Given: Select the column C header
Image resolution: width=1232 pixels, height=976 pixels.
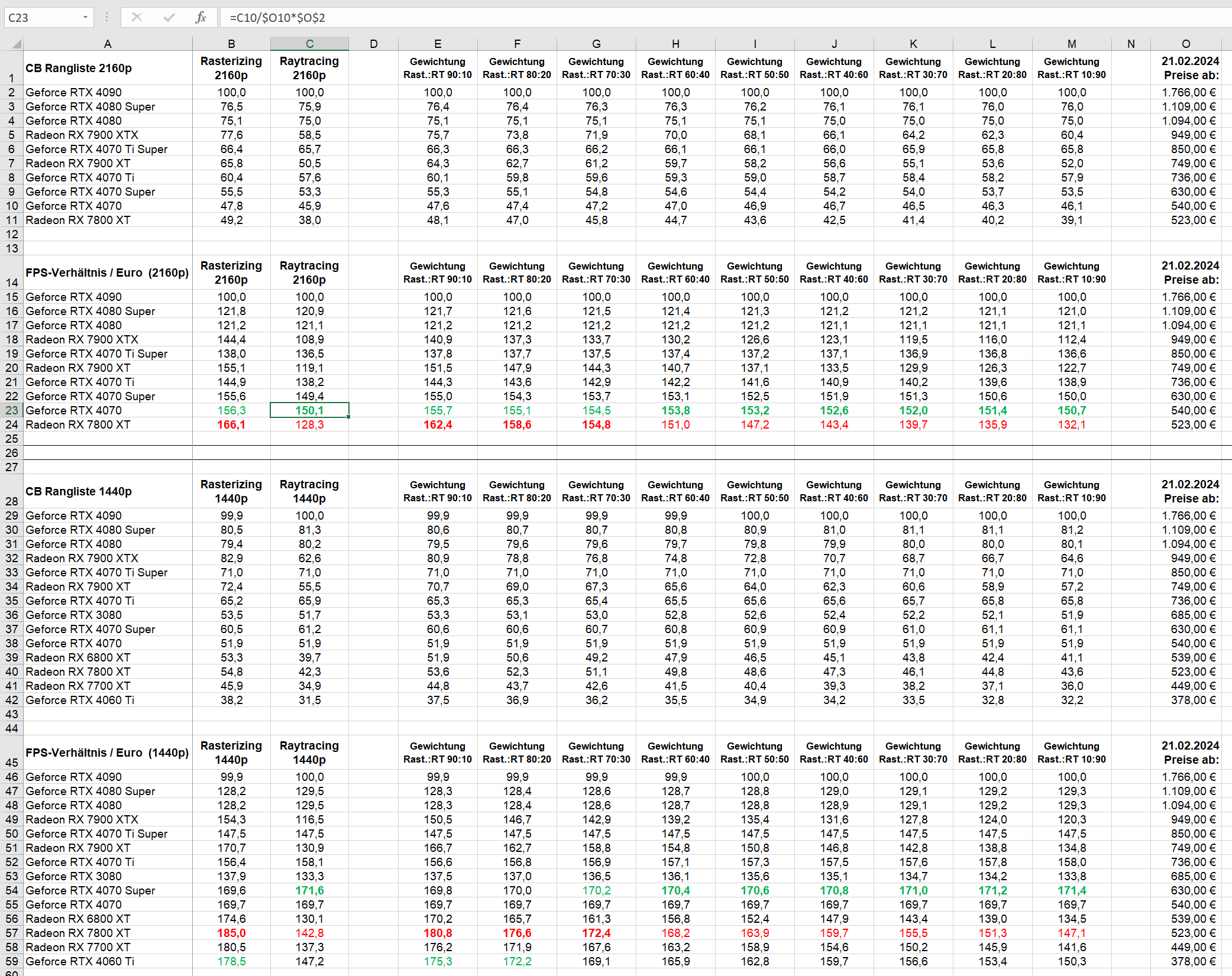Looking at the screenshot, I should pos(309,44).
